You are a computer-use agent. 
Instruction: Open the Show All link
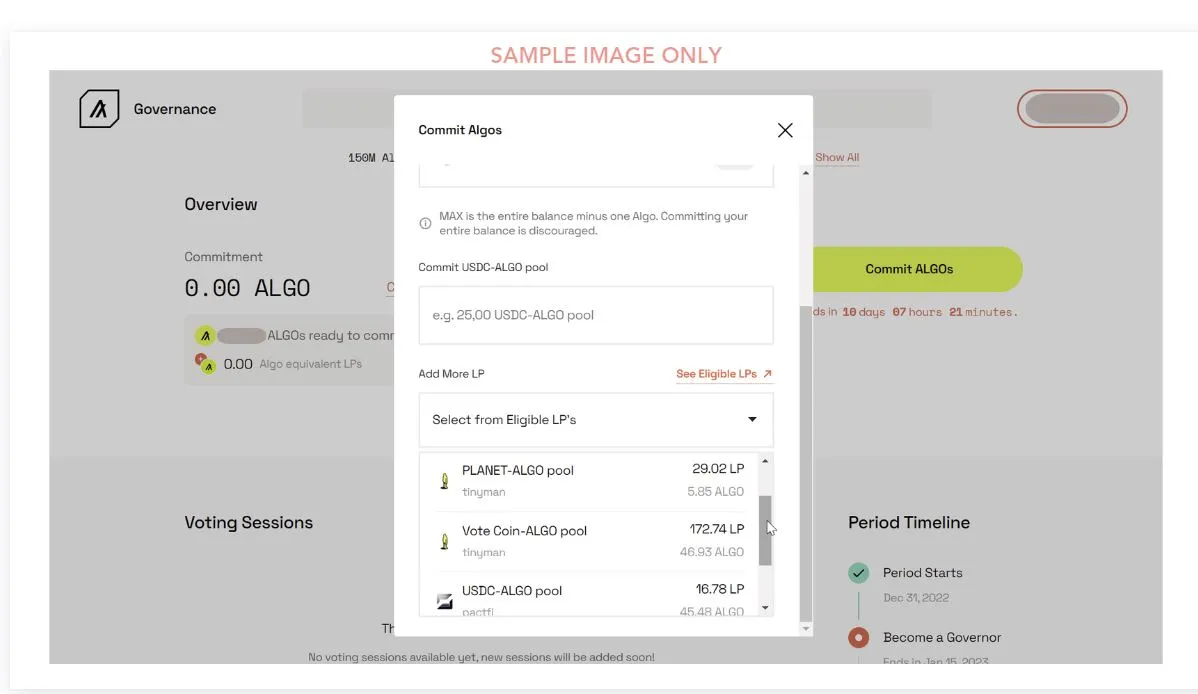point(837,157)
